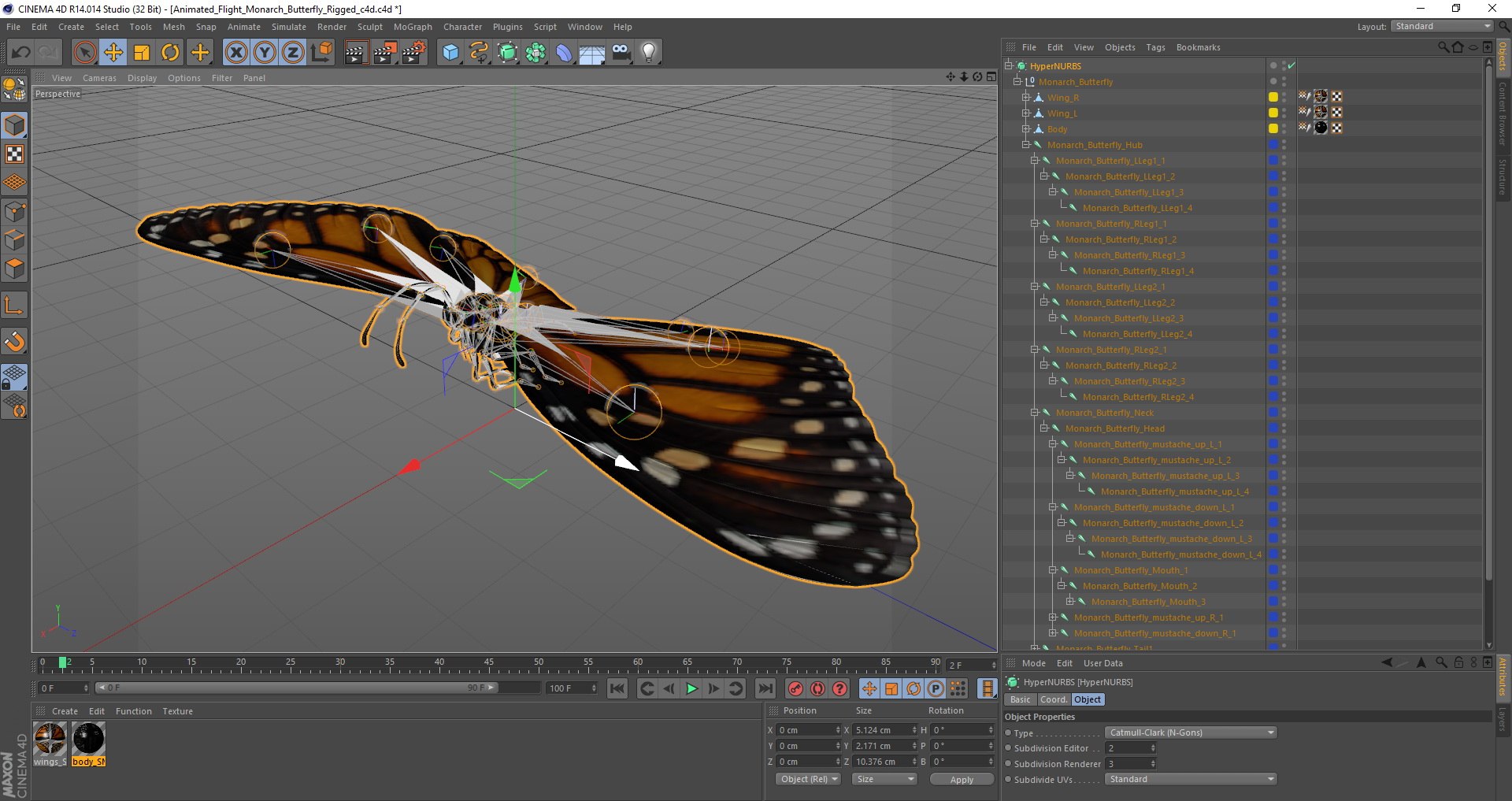Add a Light object bulb icon
This screenshot has width=1512, height=801.
pos(649,53)
